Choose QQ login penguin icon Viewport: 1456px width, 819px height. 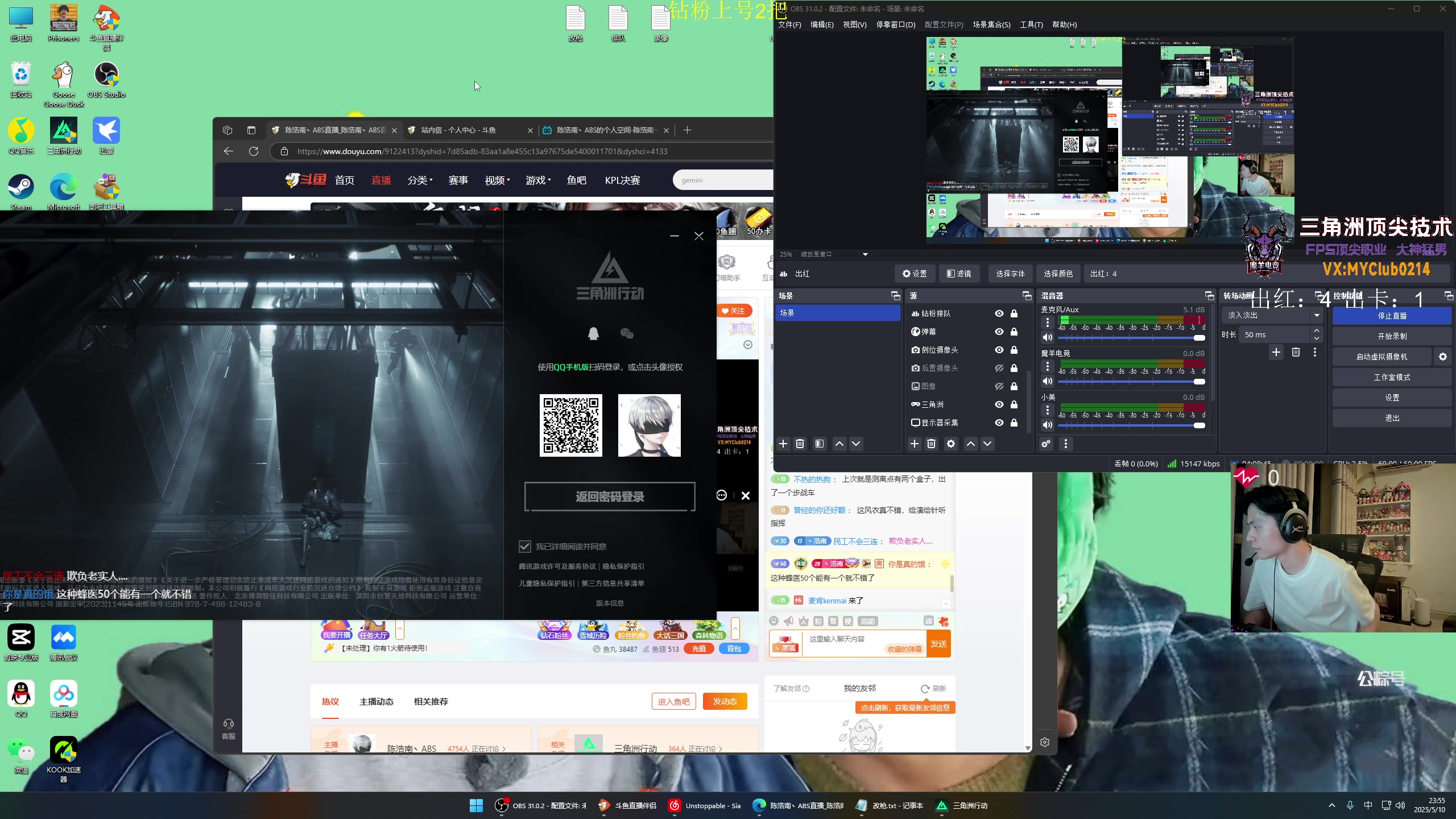(593, 333)
